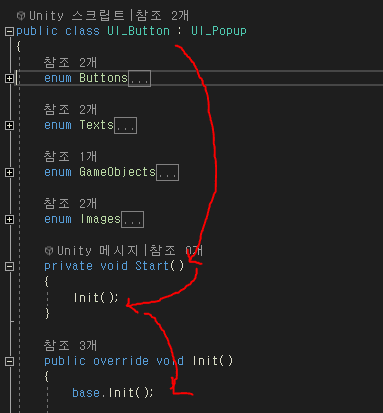This screenshot has height=413, width=383.
Task: Expand the enum Buttons region
Action: coord(9,78)
